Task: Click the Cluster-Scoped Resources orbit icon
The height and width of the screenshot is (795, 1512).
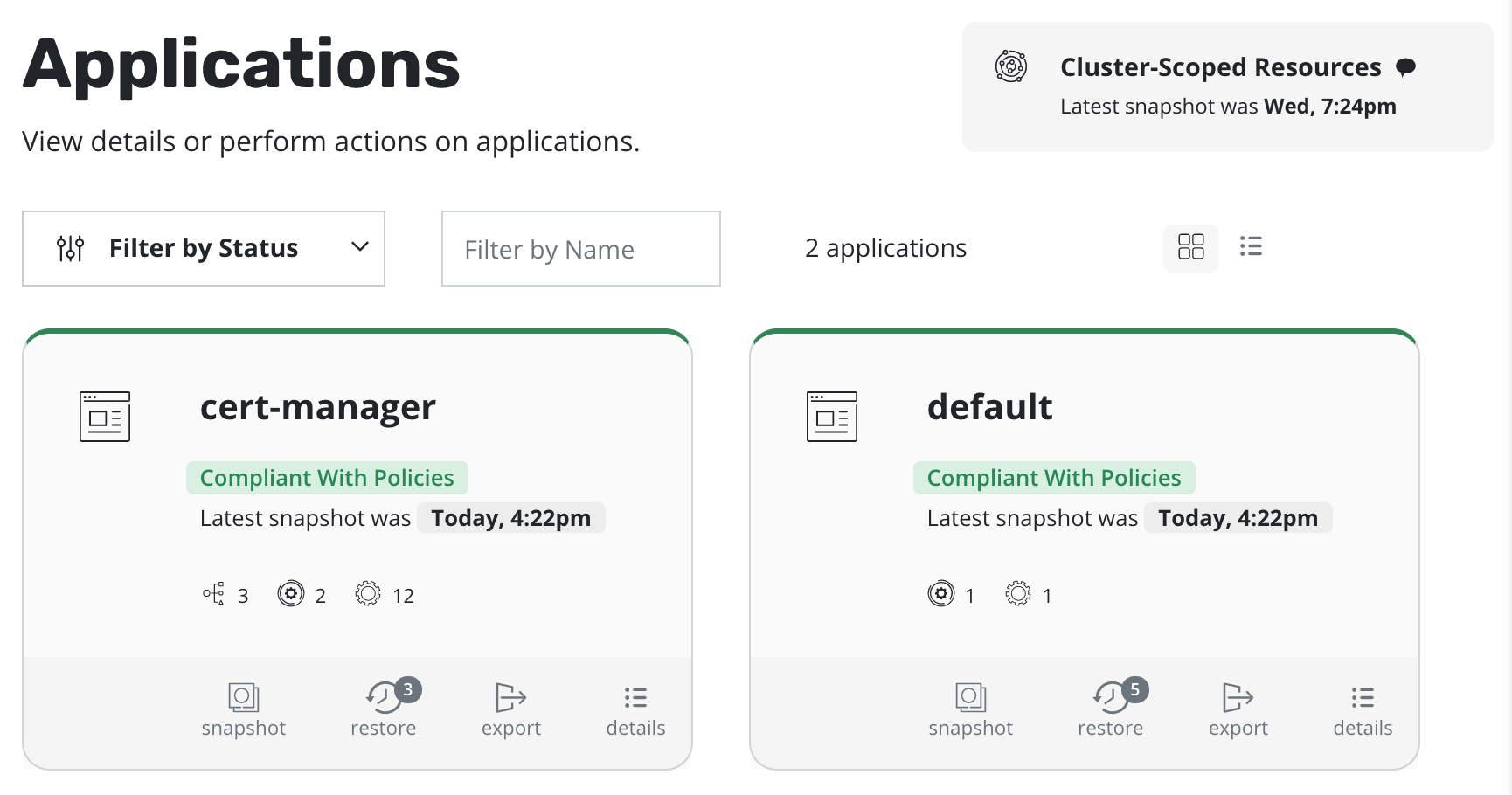Action: [1011, 66]
